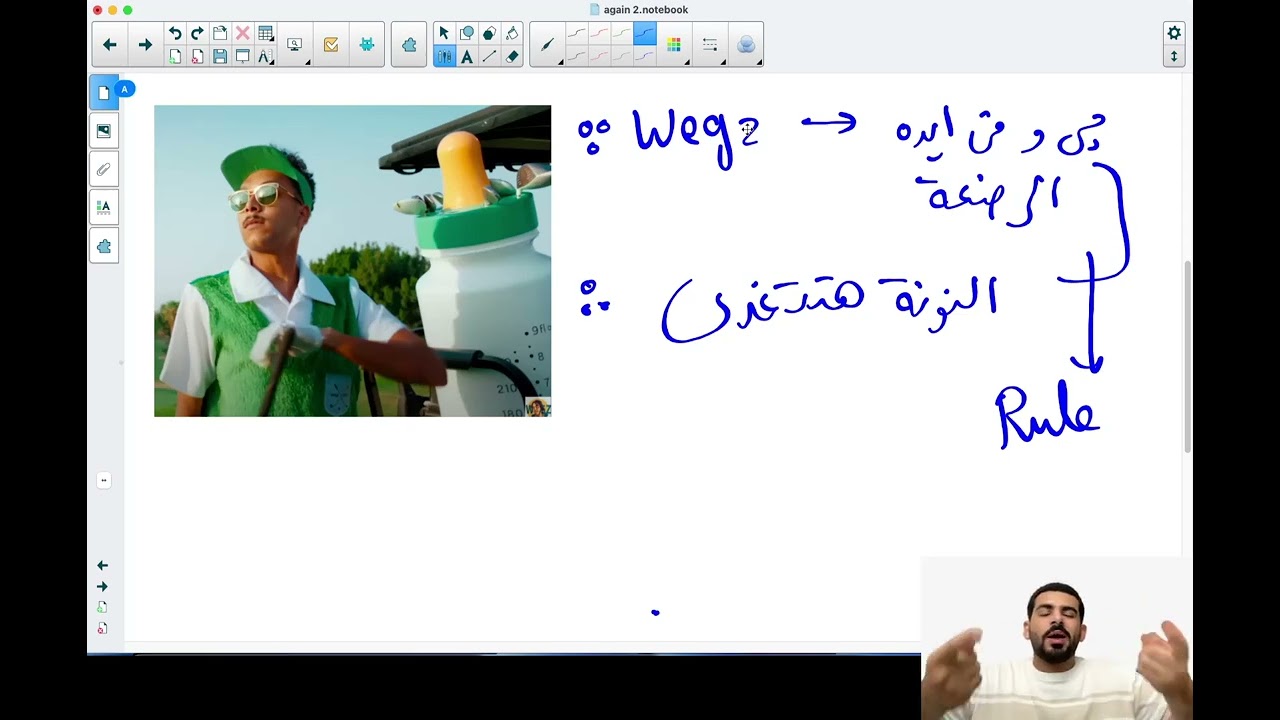Open a file with the folder icon

(220, 33)
